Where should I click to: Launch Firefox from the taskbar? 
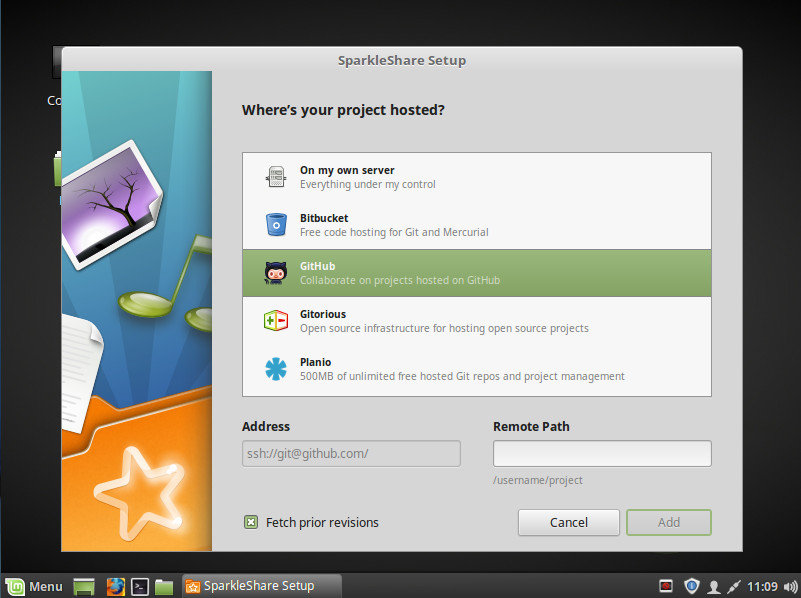coord(115,586)
